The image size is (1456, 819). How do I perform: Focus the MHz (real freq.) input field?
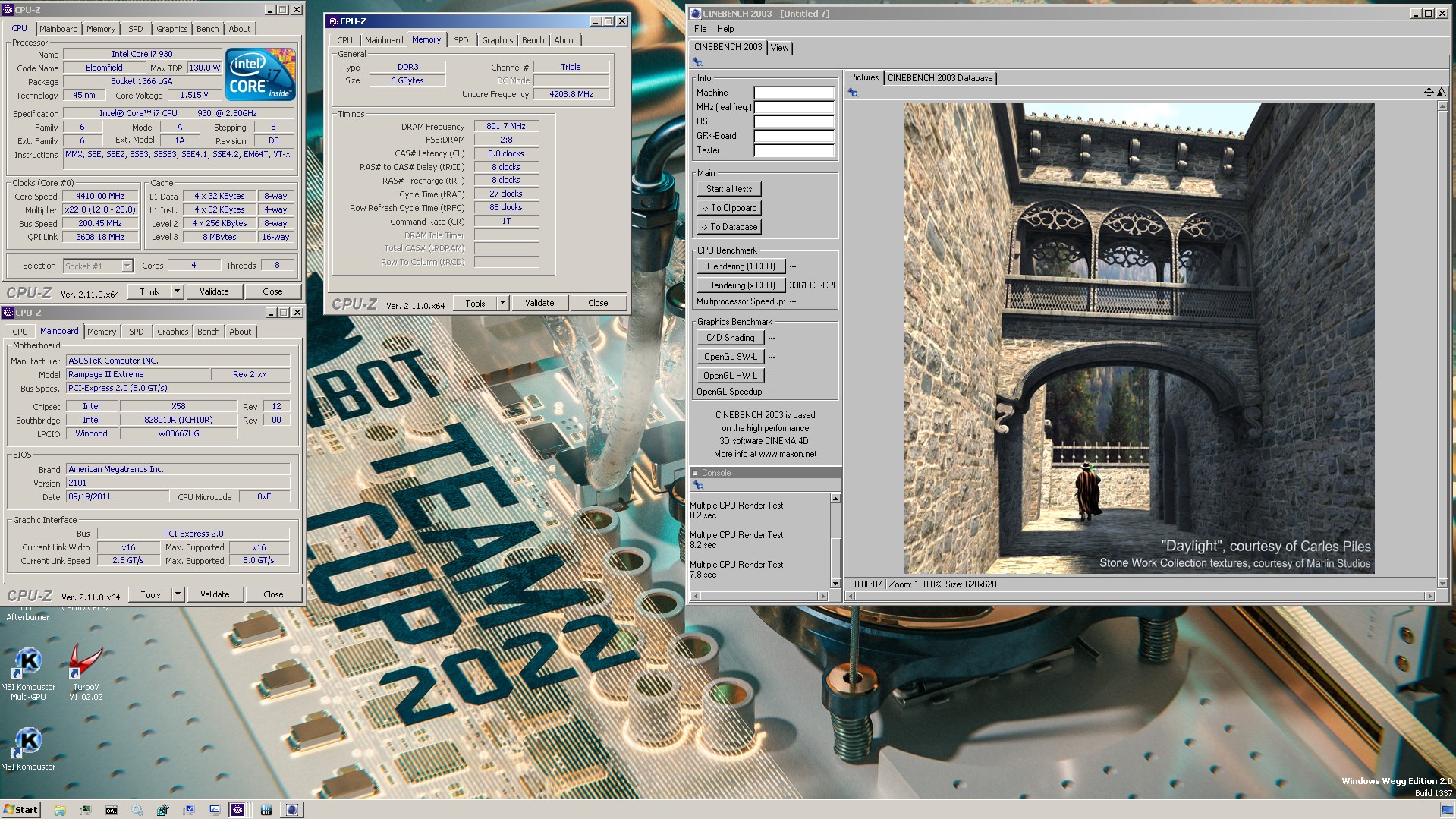pyautogui.click(x=794, y=107)
